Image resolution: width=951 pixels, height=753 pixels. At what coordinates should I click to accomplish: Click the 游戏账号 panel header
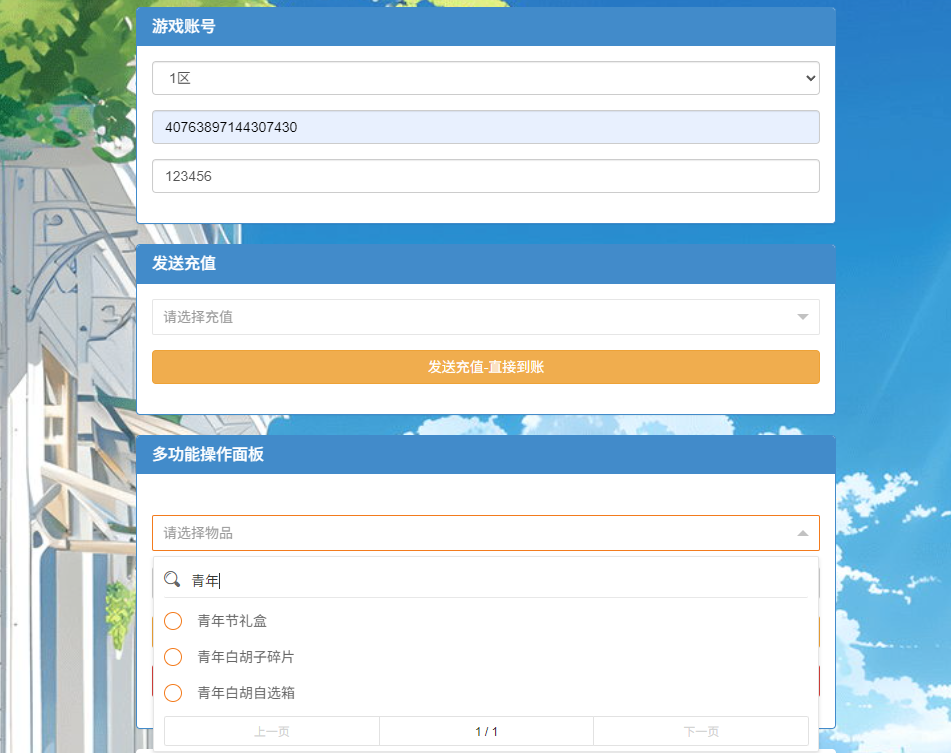(485, 27)
